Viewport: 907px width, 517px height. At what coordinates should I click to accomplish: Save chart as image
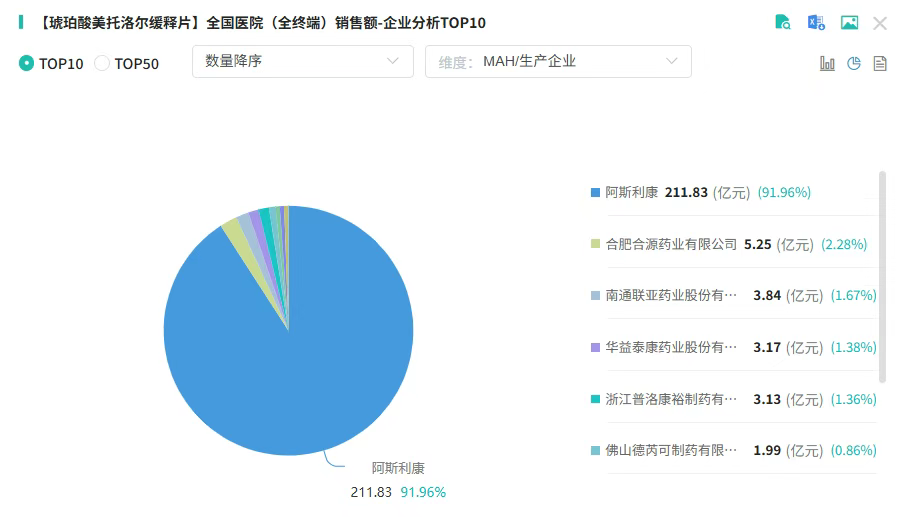pos(849,23)
